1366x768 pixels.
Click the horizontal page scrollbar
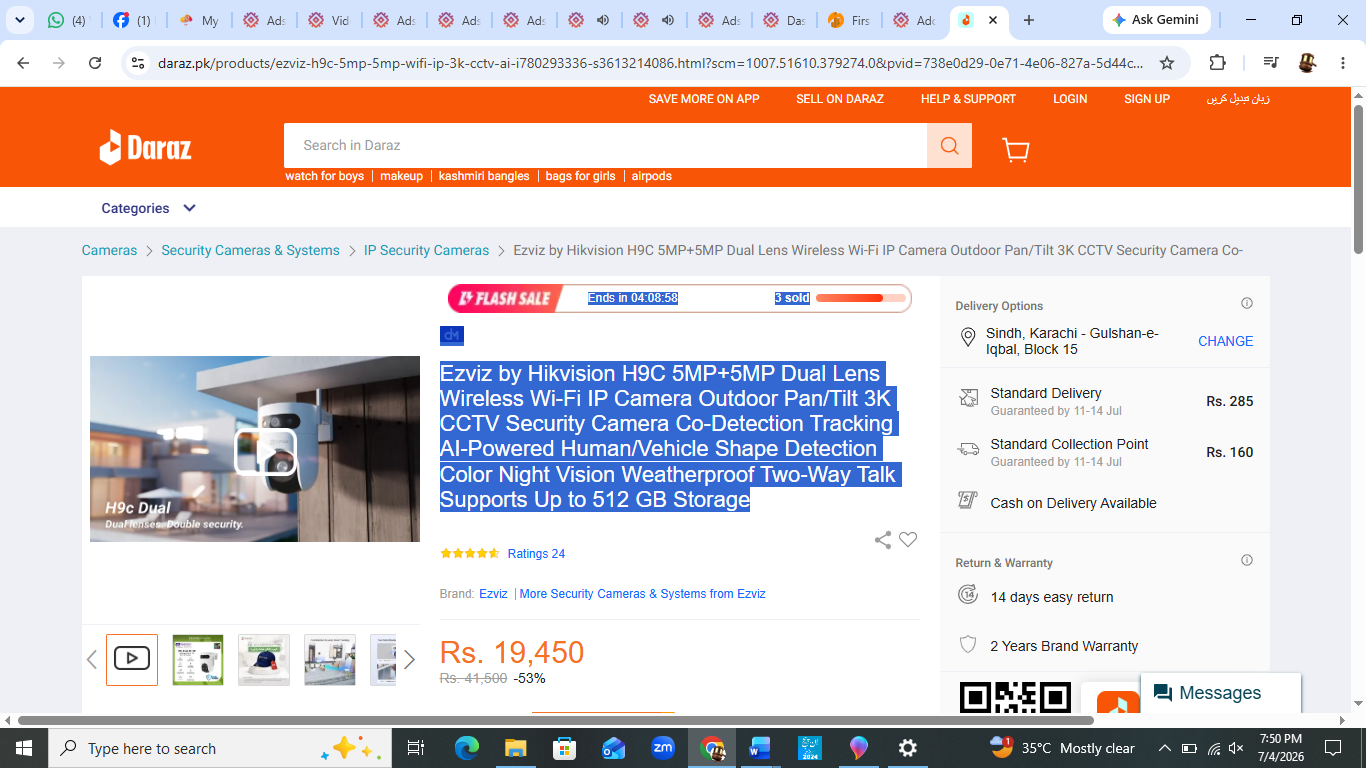click(556, 720)
